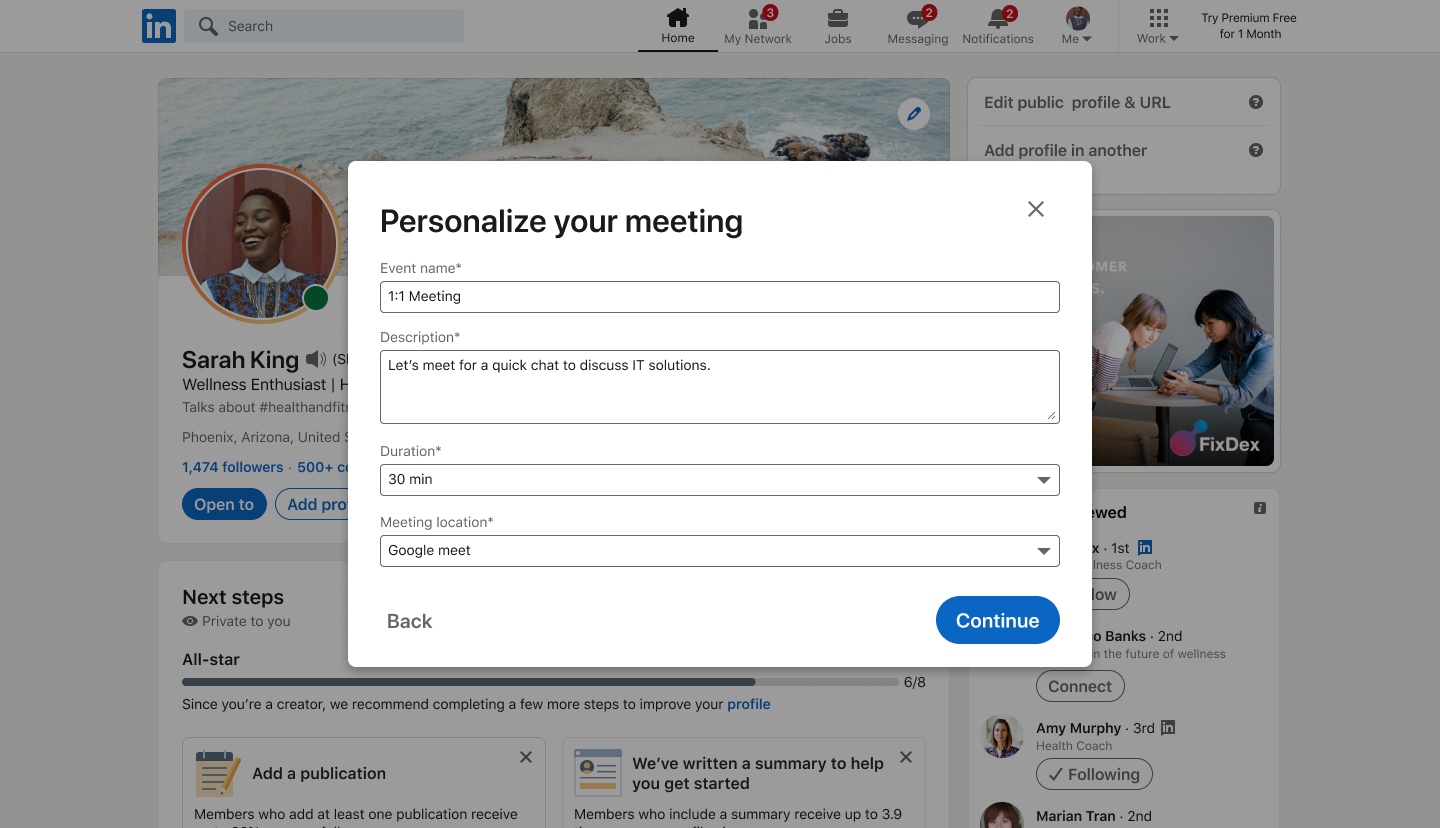Click the Try Premium Free link
The image size is (1440, 828).
1249,26
